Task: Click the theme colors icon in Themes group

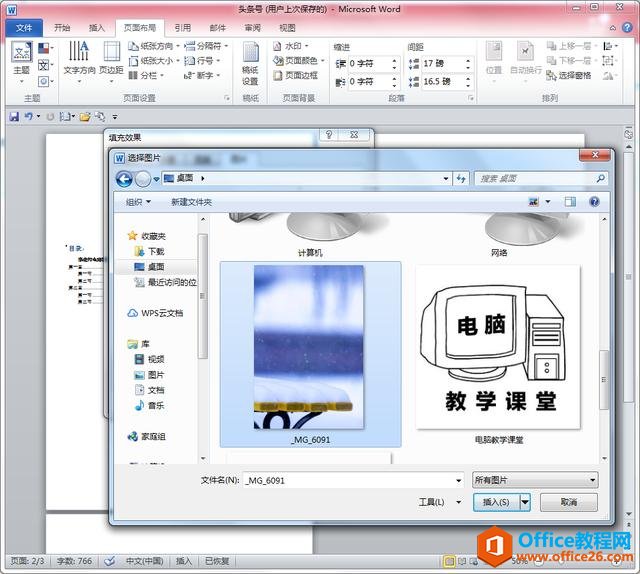Action: click(44, 49)
